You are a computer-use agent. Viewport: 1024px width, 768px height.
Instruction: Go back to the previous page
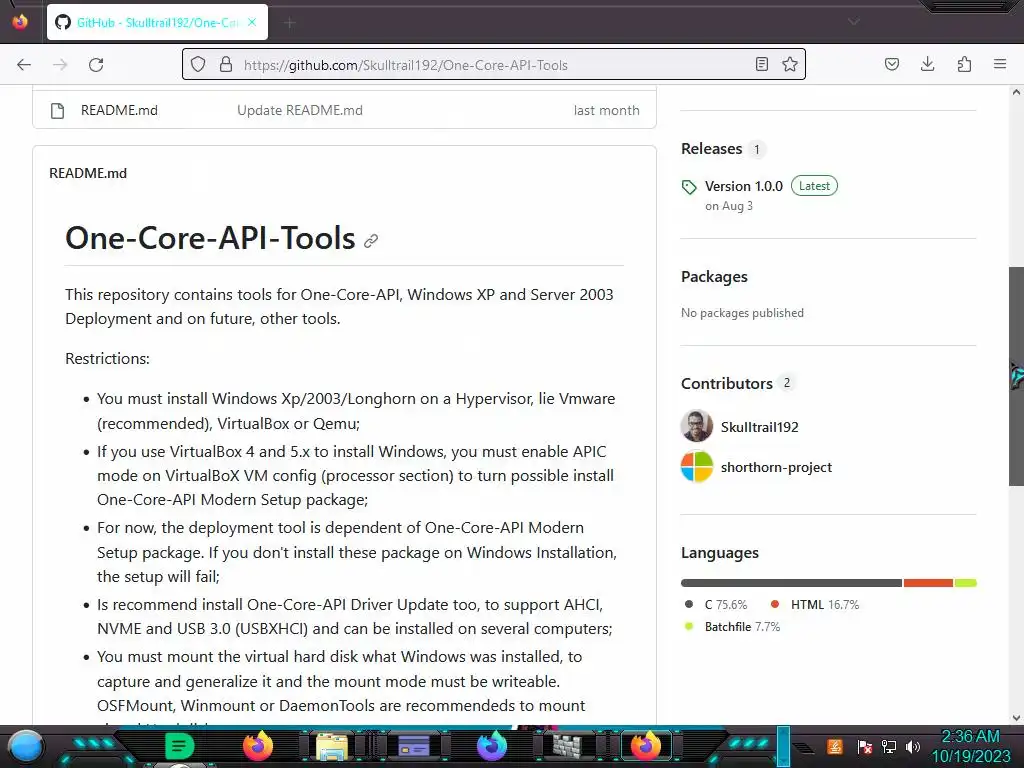click(x=24, y=65)
